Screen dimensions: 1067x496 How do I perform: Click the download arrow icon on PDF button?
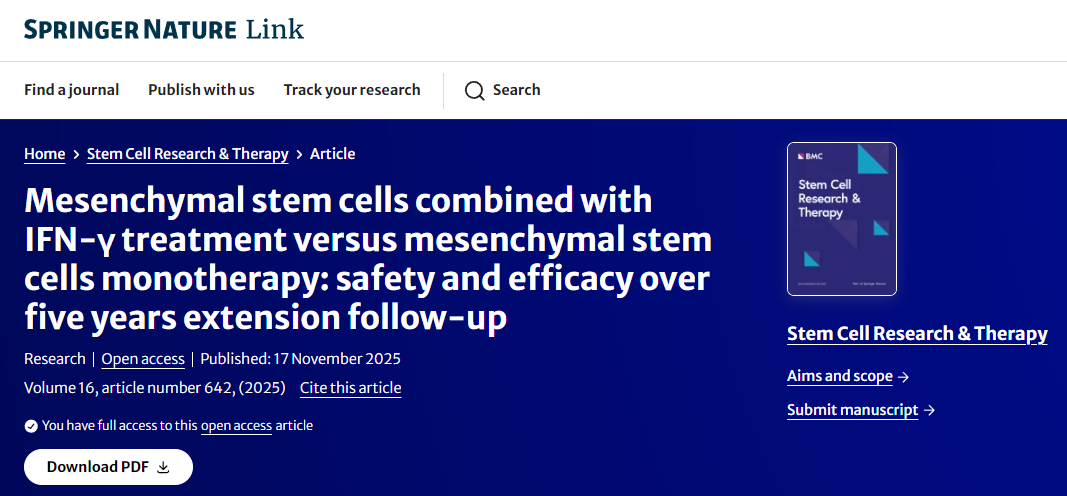pyautogui.click(x=164, y=467)
